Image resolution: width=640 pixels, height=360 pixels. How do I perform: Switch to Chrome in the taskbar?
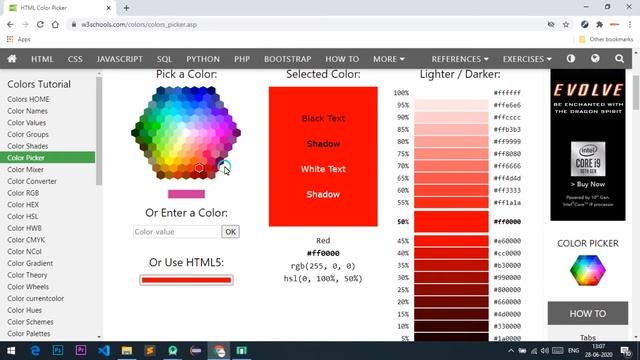[219, 351]
